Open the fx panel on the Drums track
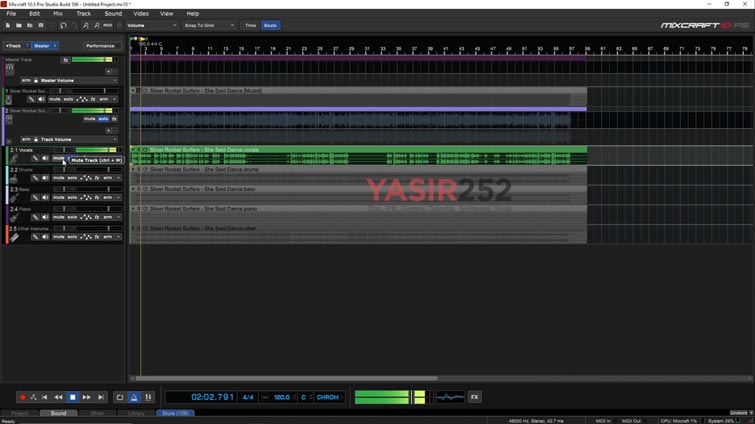755x424 pixels. [97, 178]
